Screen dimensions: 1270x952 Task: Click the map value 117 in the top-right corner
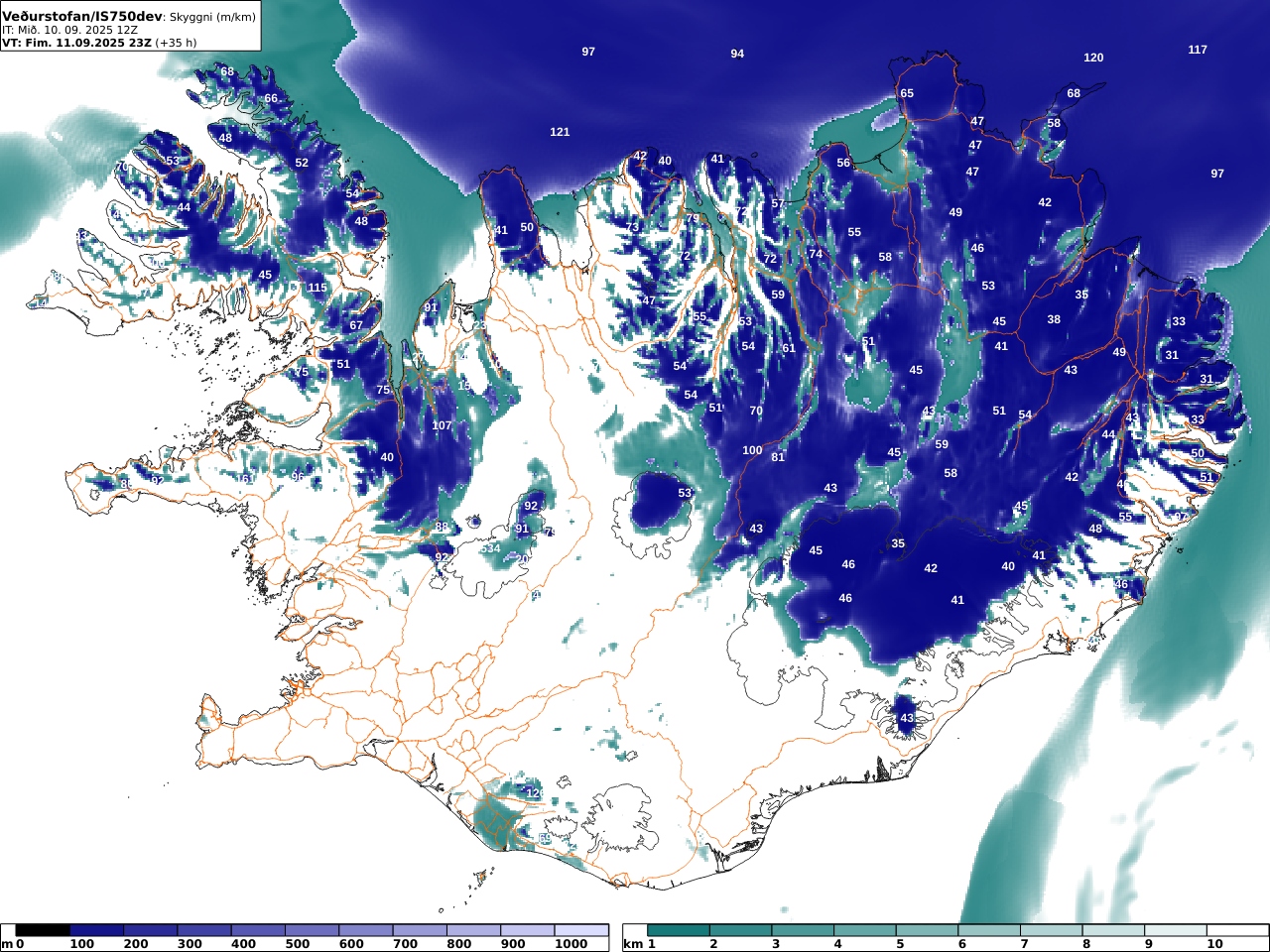coord(1198,50)
